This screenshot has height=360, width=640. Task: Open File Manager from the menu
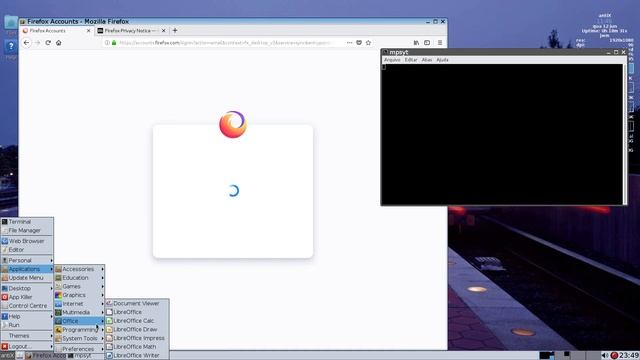pos(27,231)
